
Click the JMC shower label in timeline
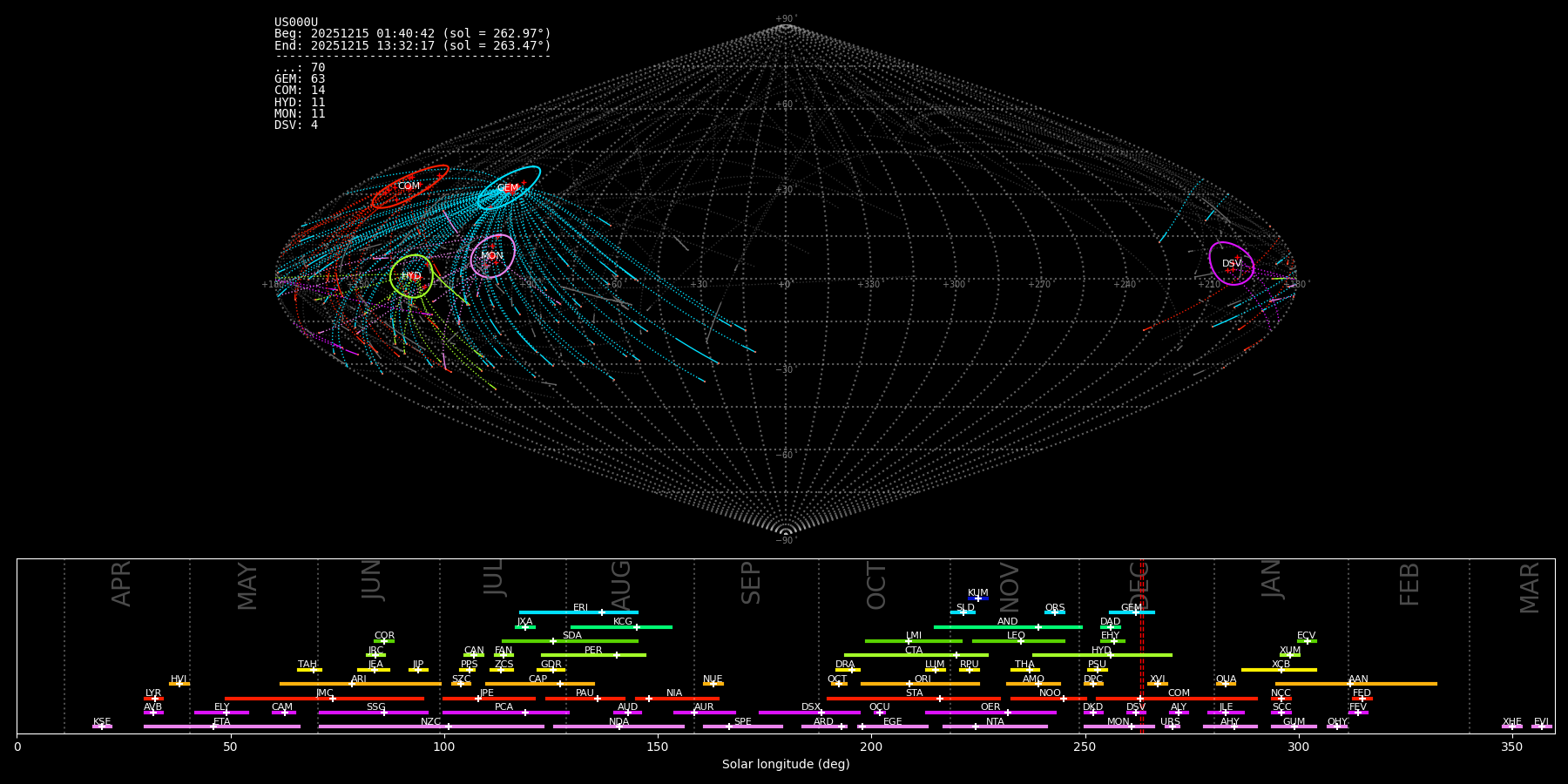coord(325,693)
